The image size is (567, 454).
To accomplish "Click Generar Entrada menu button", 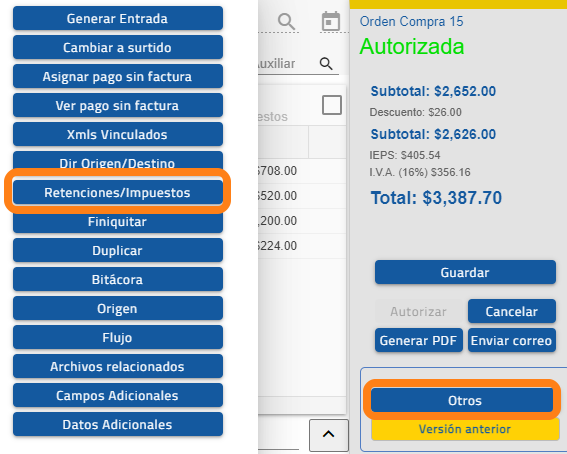I will (x=118, y=18).
